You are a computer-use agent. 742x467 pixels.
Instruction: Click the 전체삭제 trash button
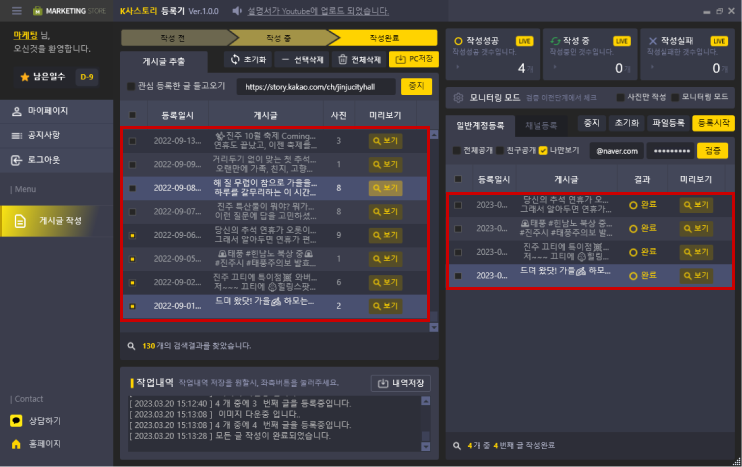(x=360, y=60)
